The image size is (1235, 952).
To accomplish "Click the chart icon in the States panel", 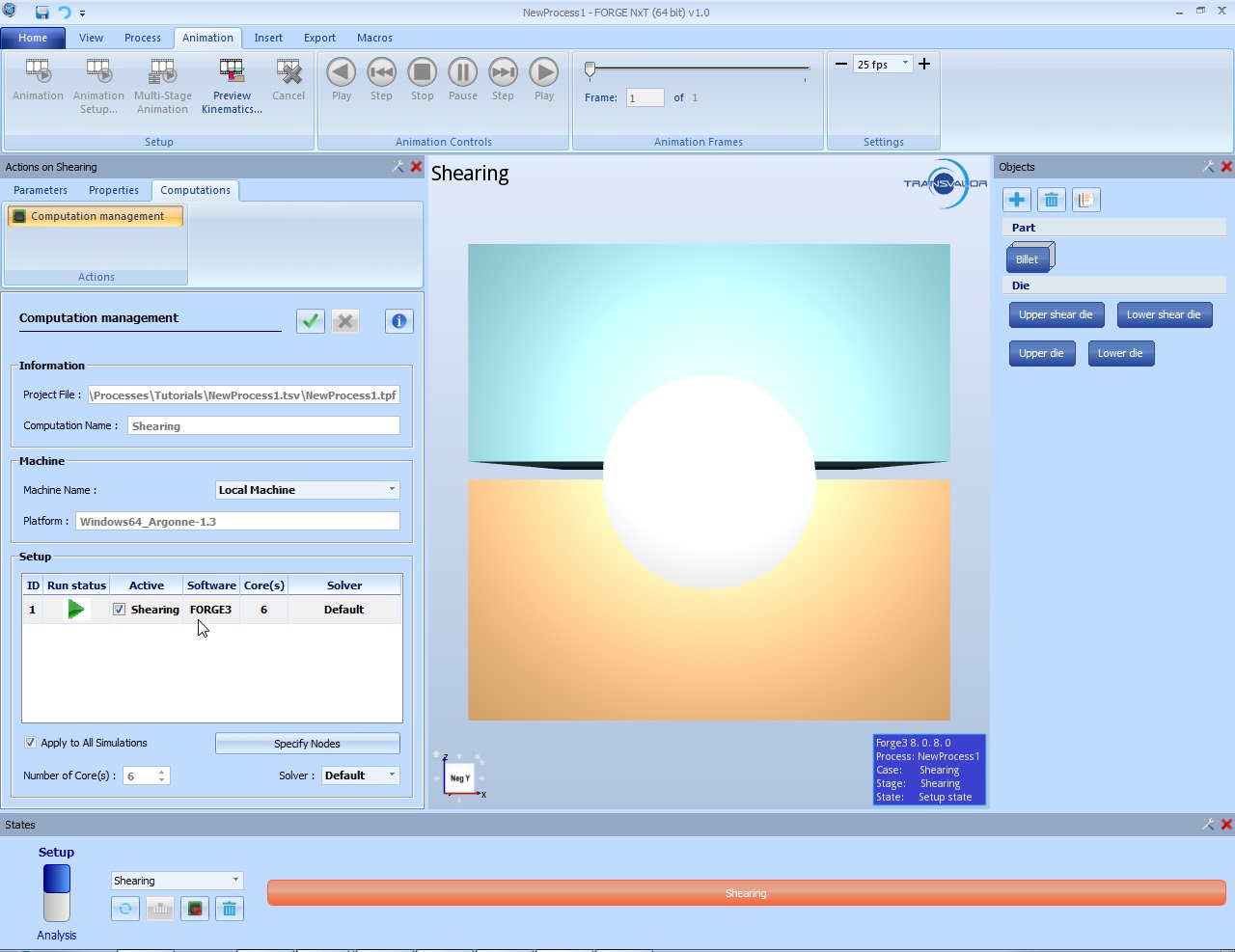I will pos(160,909).
